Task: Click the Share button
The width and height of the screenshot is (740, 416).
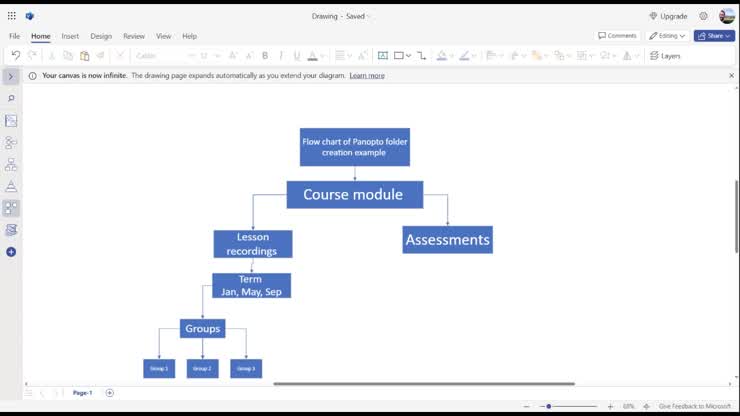Action: point(714,36)
